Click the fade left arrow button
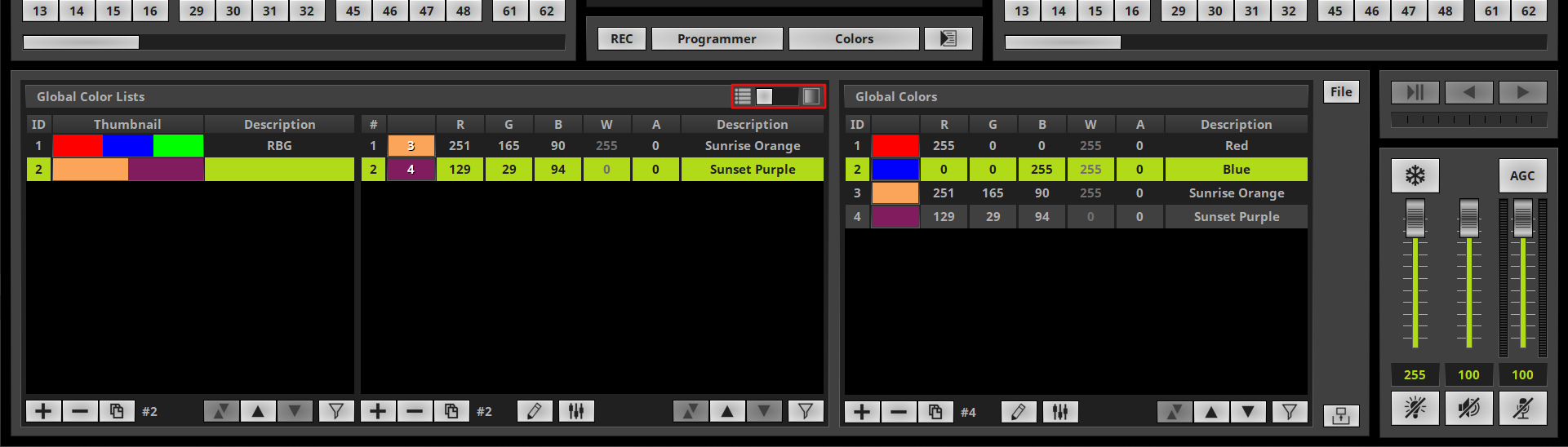Screen dimensions: 1568x447 [1469, 92]
